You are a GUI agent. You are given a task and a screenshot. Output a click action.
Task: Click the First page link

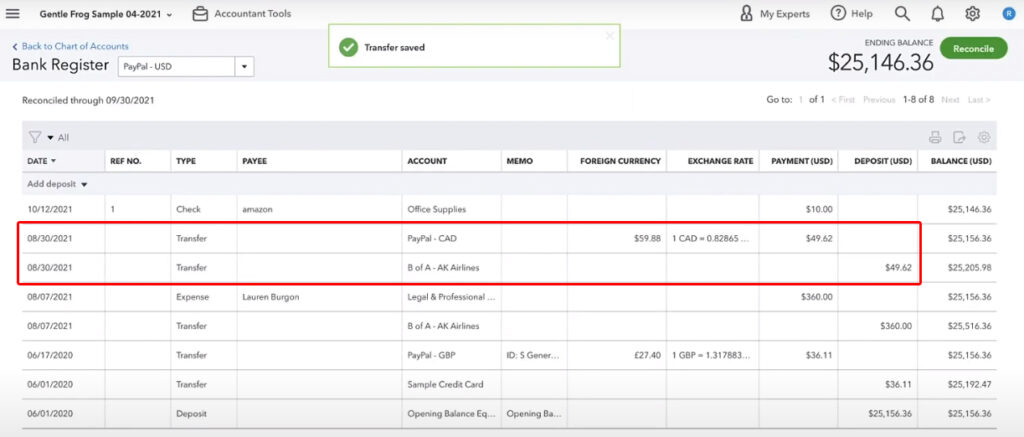[842, 100]
